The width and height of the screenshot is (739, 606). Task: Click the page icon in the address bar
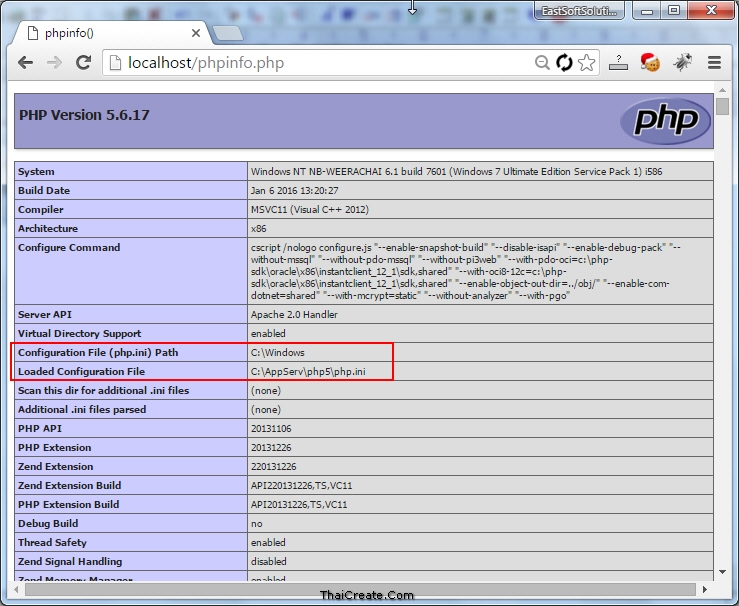(115, 63)
